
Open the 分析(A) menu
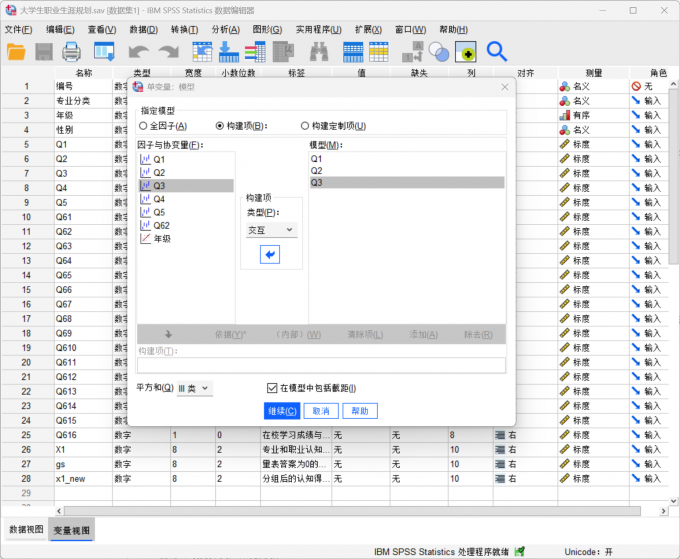click(226, 29)
